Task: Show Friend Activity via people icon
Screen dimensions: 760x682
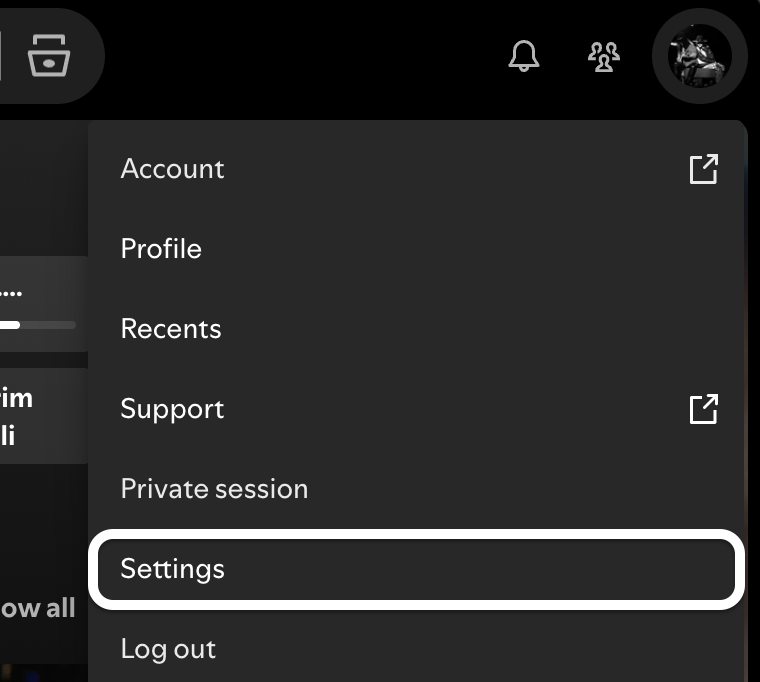Action: pos(603,57)
